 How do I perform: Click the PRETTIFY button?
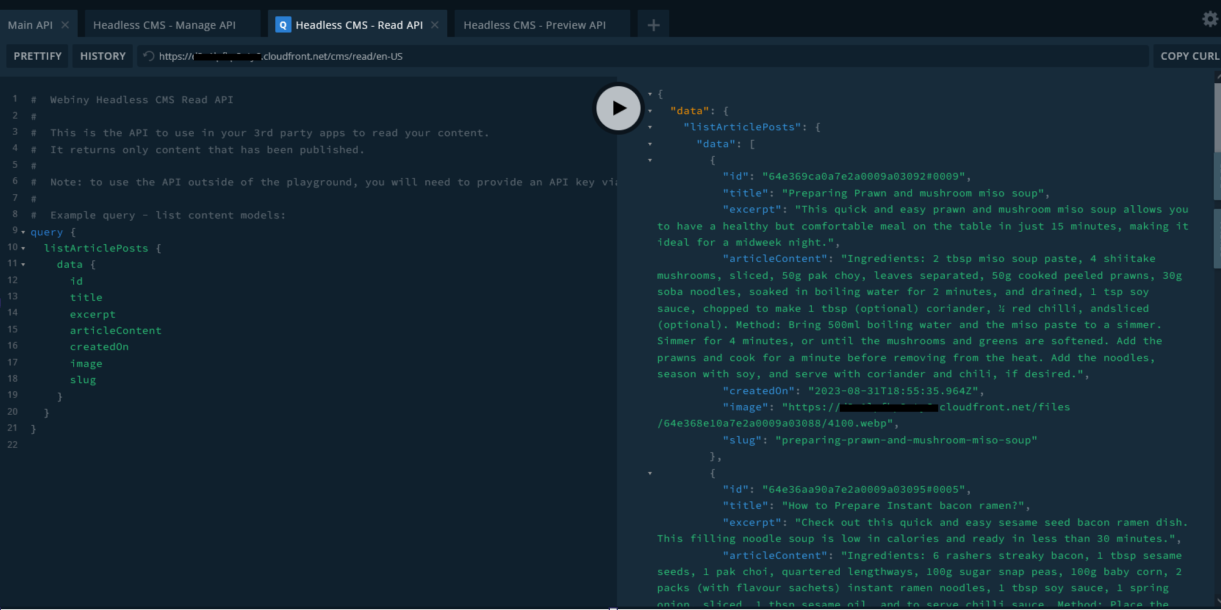[x=37, y=56]
